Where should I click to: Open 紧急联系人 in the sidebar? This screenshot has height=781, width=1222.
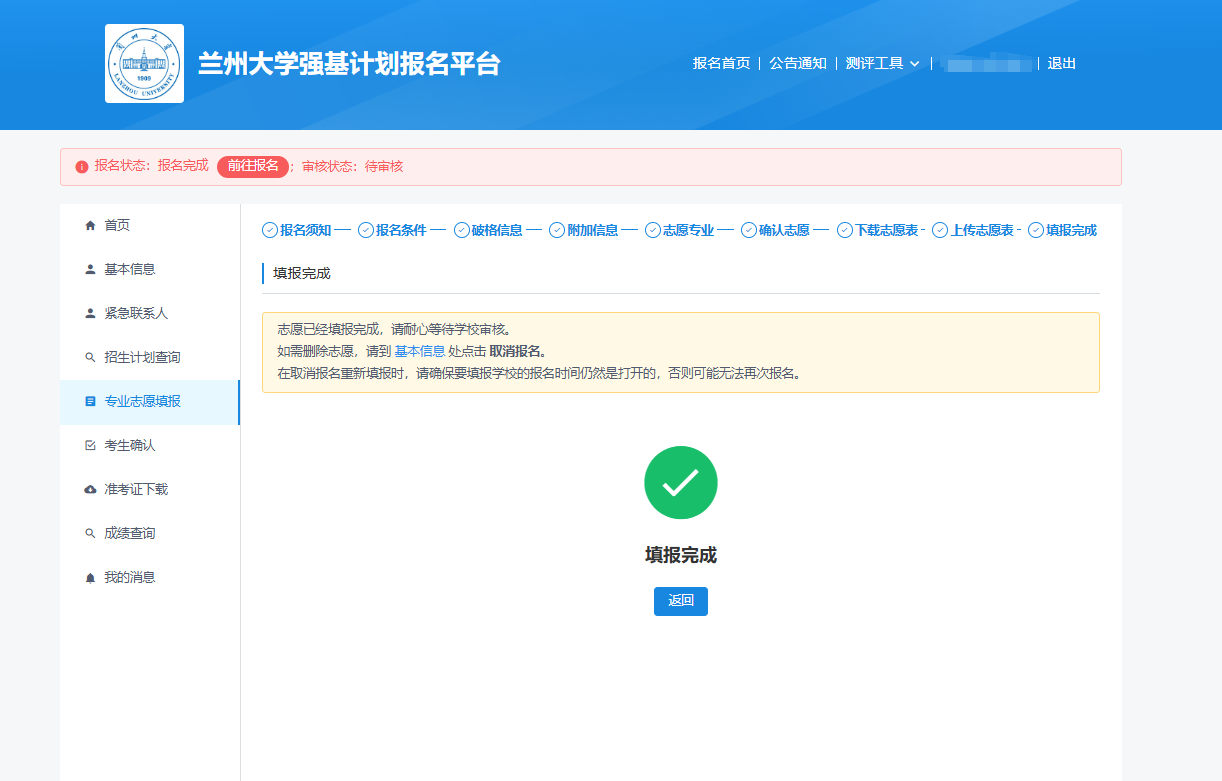[136, 314]
